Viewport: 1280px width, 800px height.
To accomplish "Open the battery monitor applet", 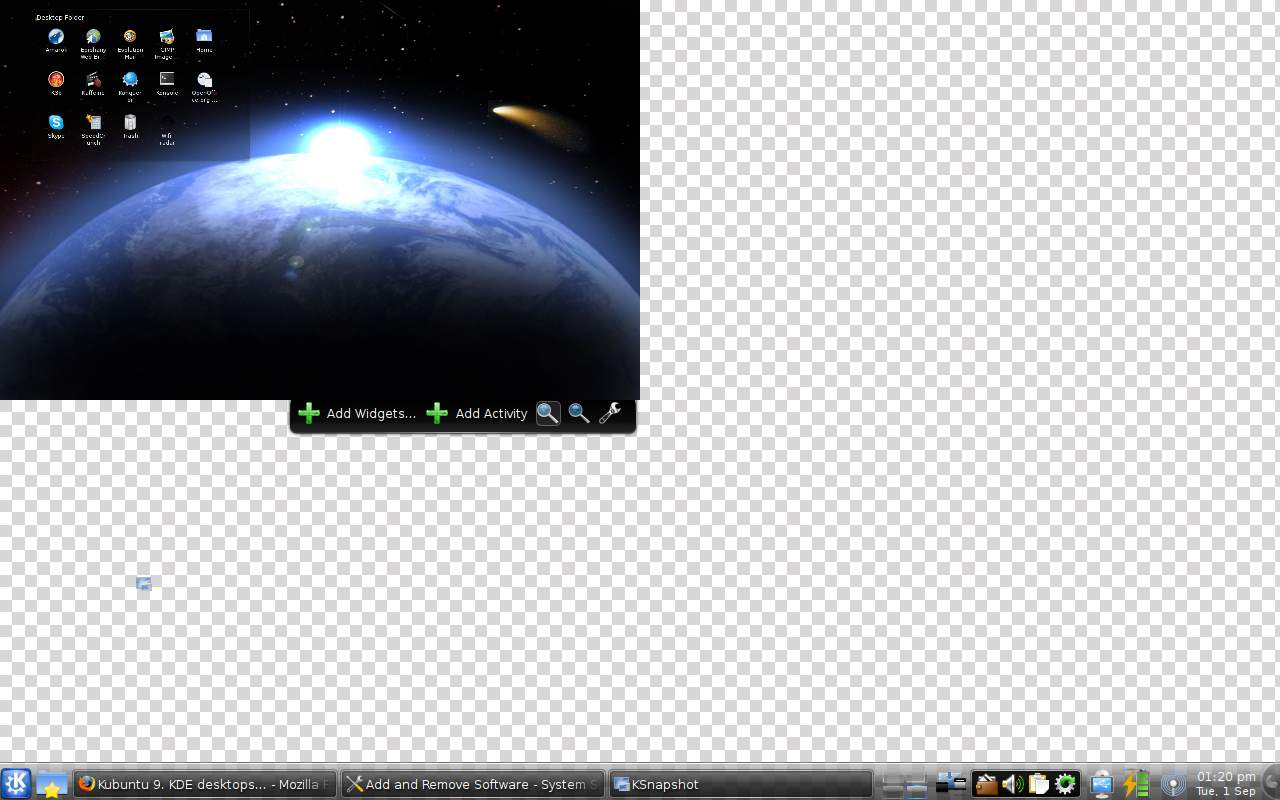I will [x=1136, y=785].
